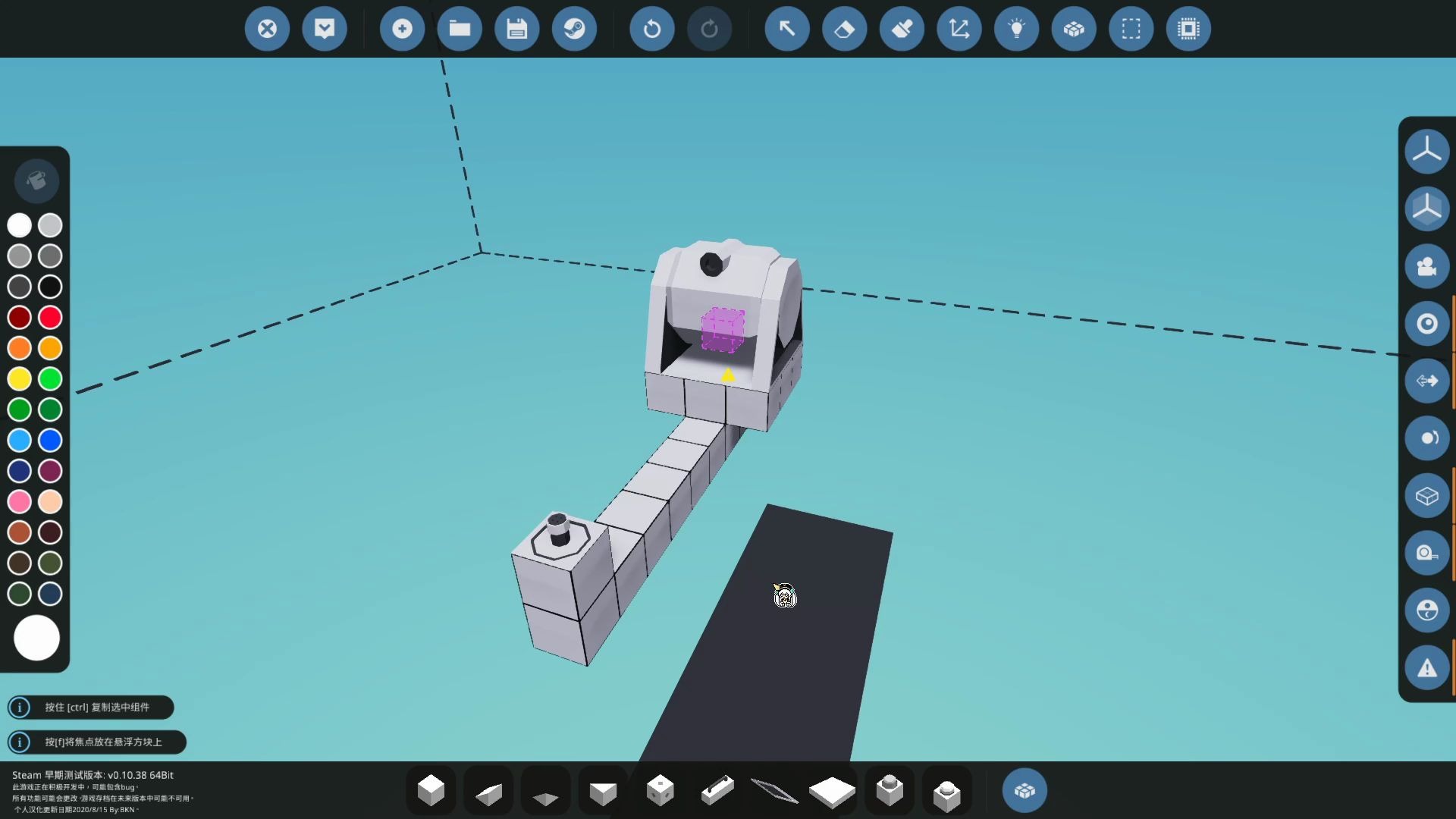Open the save file dialog
Screen dimensions: 1456x819
517,29
